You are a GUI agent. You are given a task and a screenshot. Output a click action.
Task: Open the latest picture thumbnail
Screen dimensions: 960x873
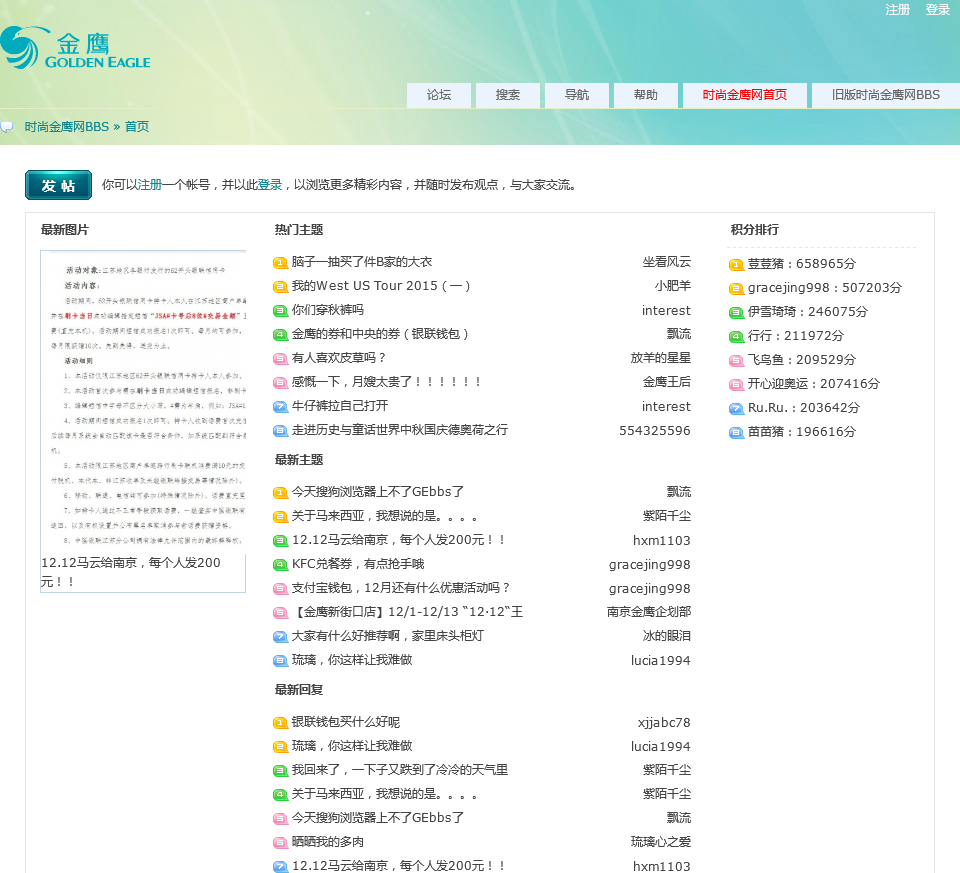click(143, 400)
